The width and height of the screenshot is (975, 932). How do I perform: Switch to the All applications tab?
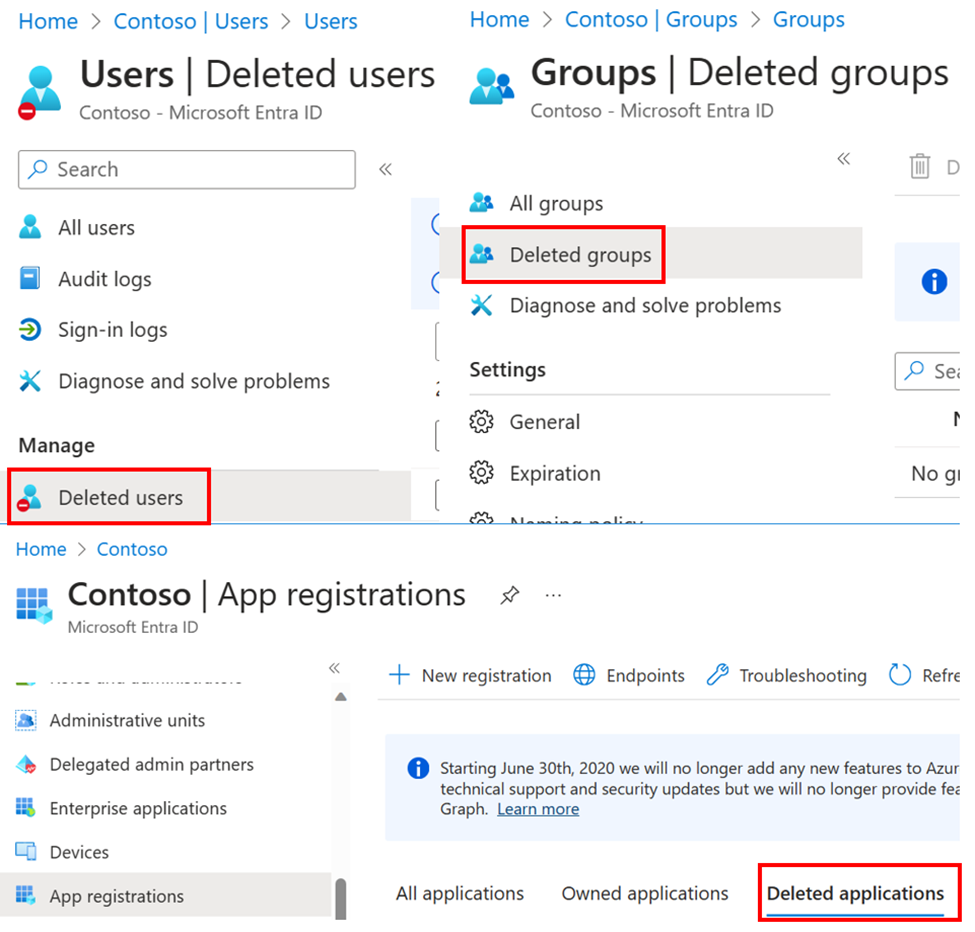point(460,893)
